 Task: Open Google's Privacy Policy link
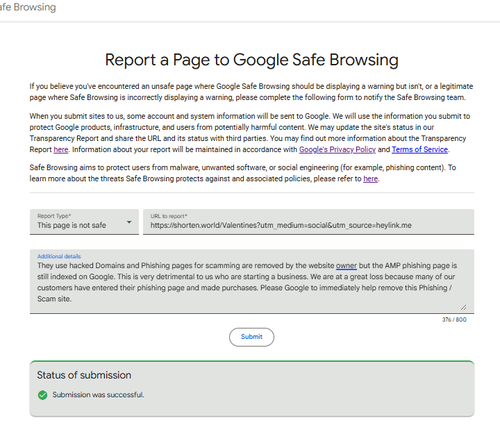(337, 150)
